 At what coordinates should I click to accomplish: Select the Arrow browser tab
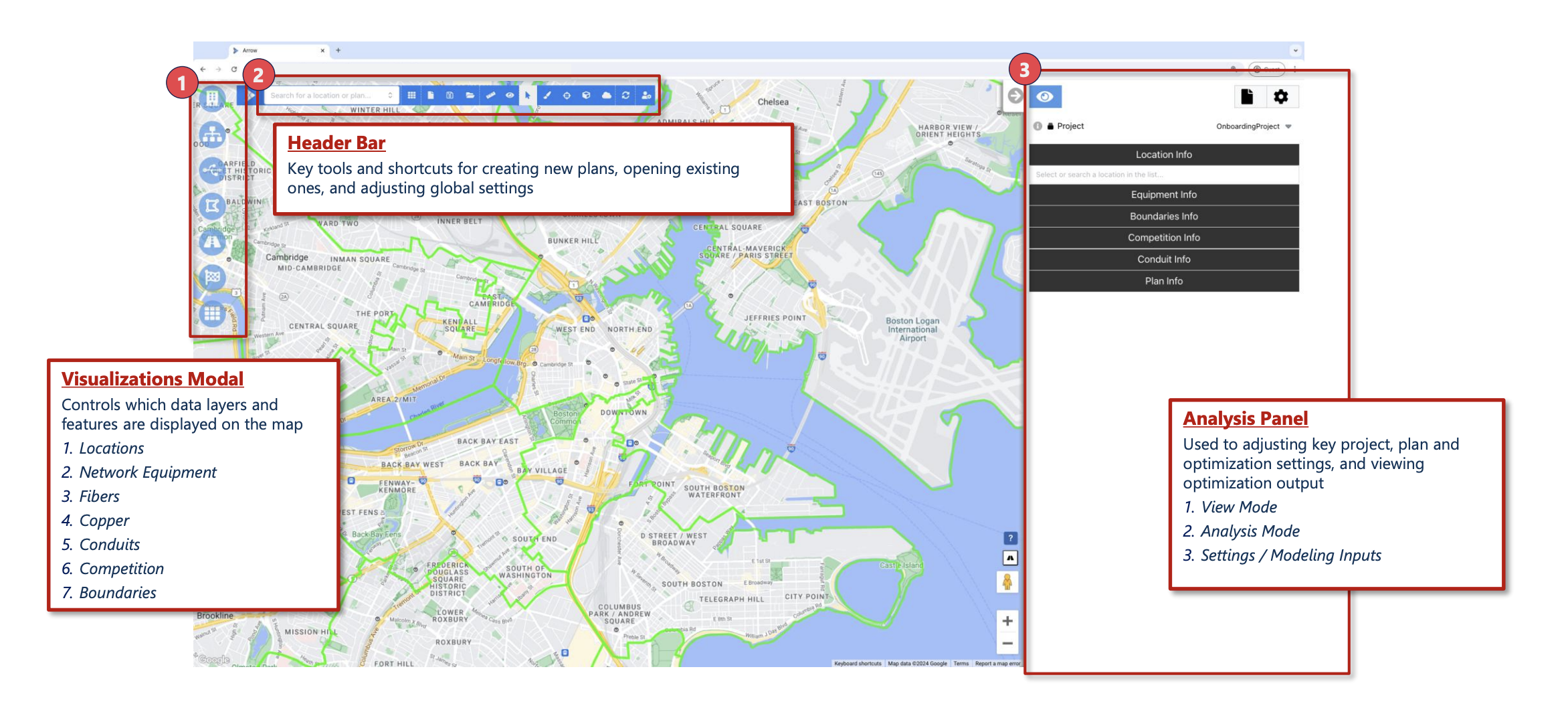[278, 50]
